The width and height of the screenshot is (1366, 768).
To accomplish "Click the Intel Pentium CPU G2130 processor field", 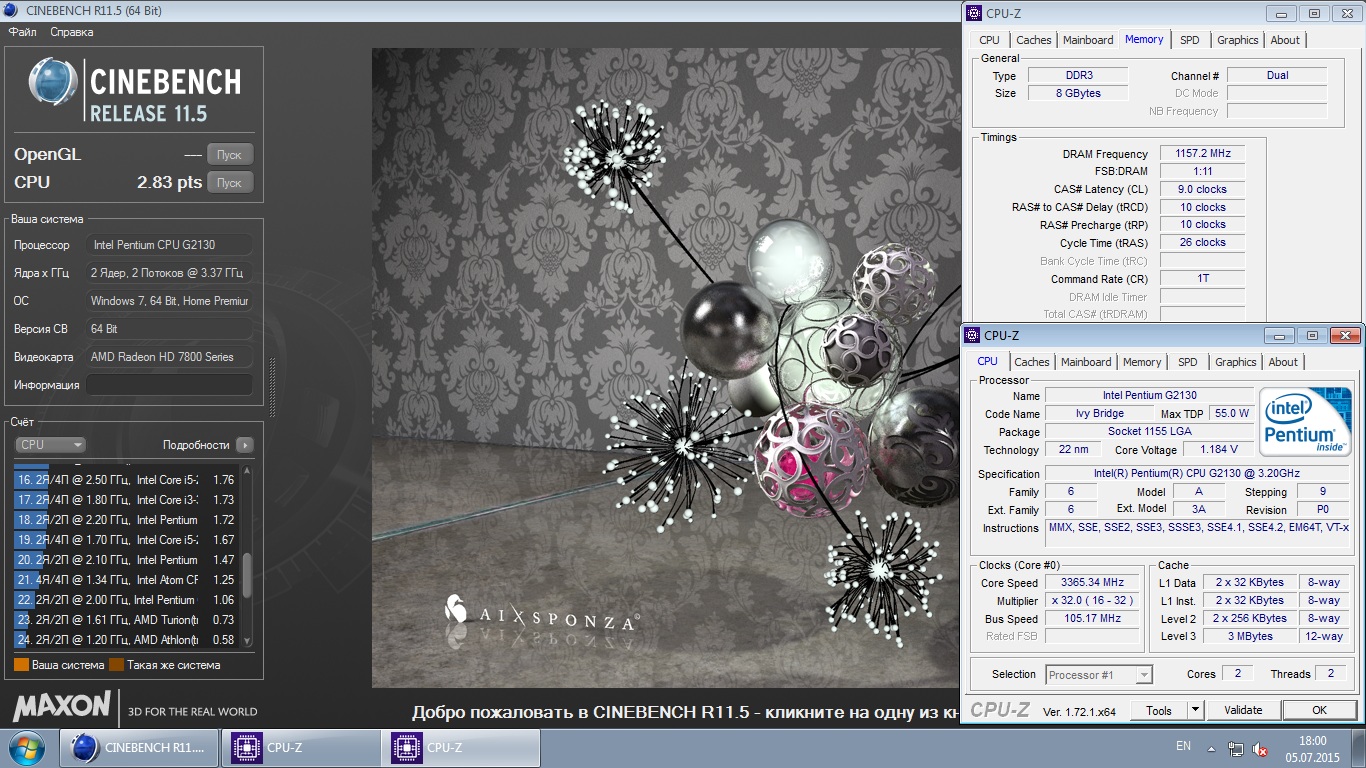I will pyautogui.click(x=169, y=245).
